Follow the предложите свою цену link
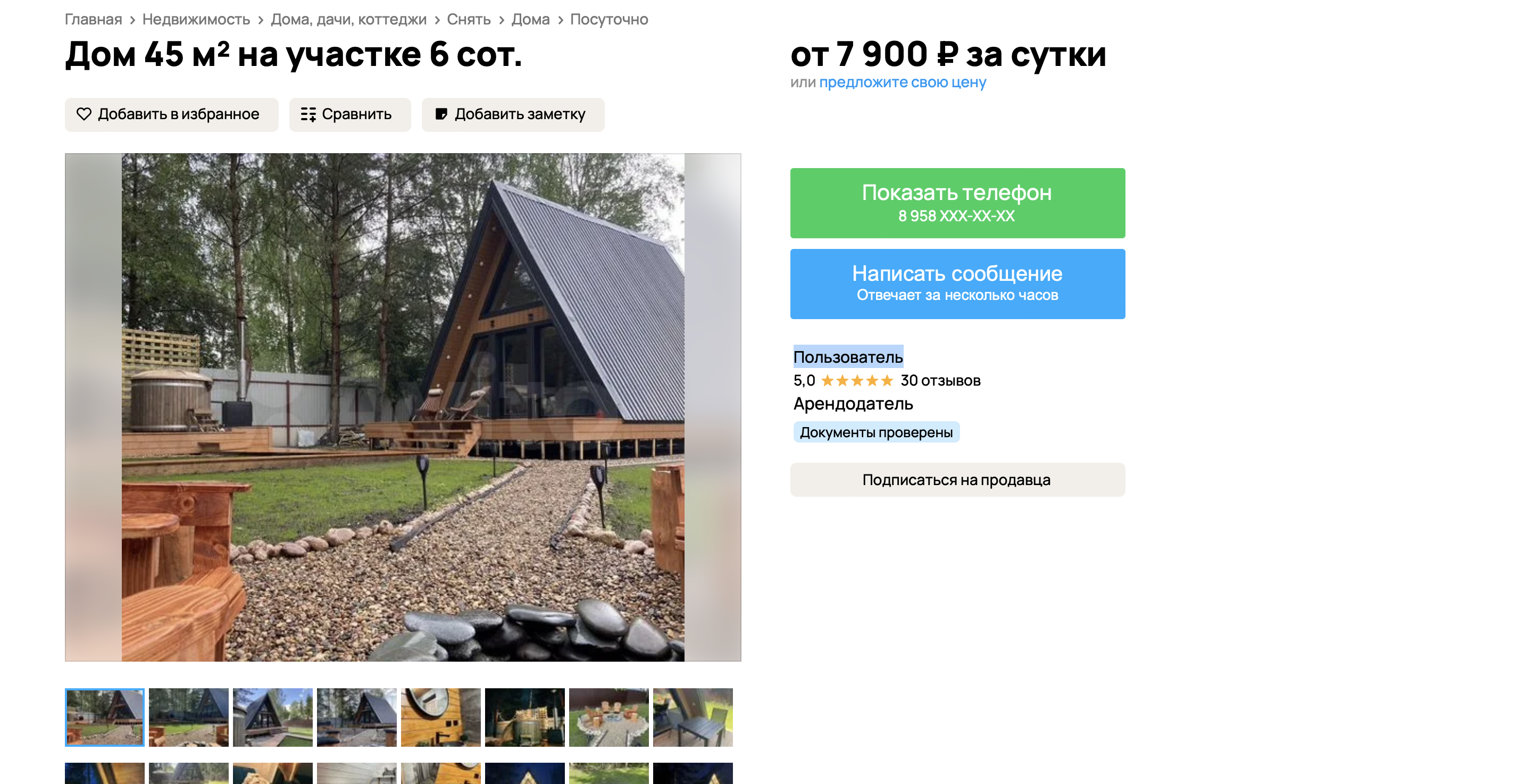 902,82
